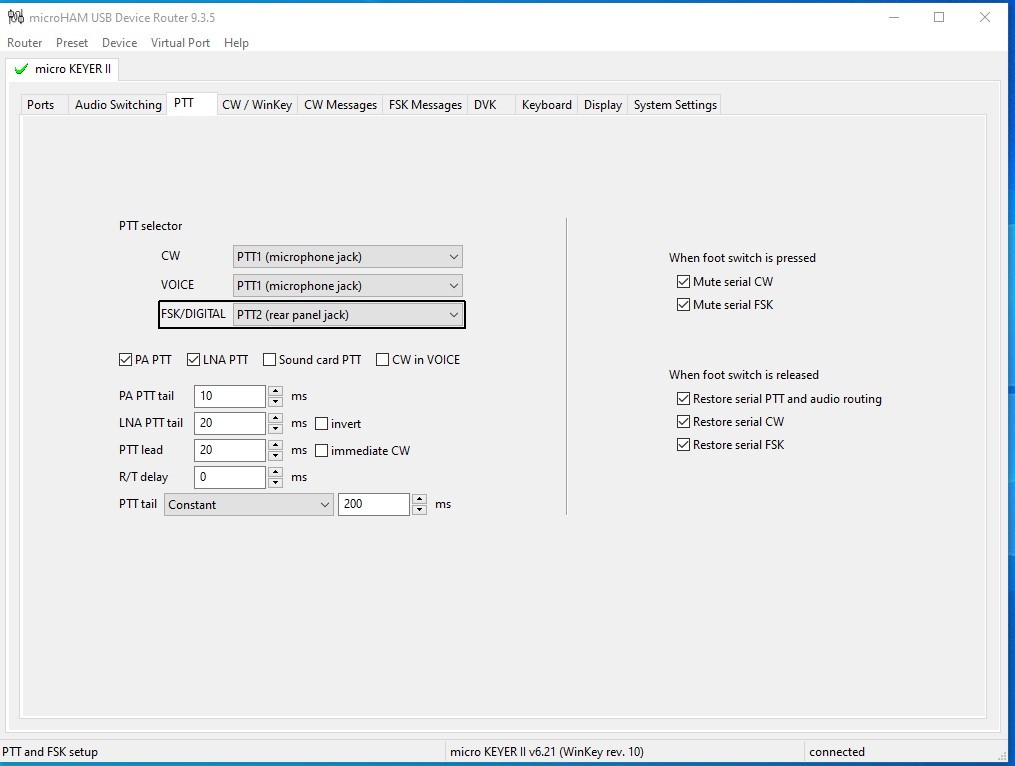The height and width of the screenshot is (766, 1015).
Task: Decrease R/T delay with down arrow
Action: coord(276,482)
